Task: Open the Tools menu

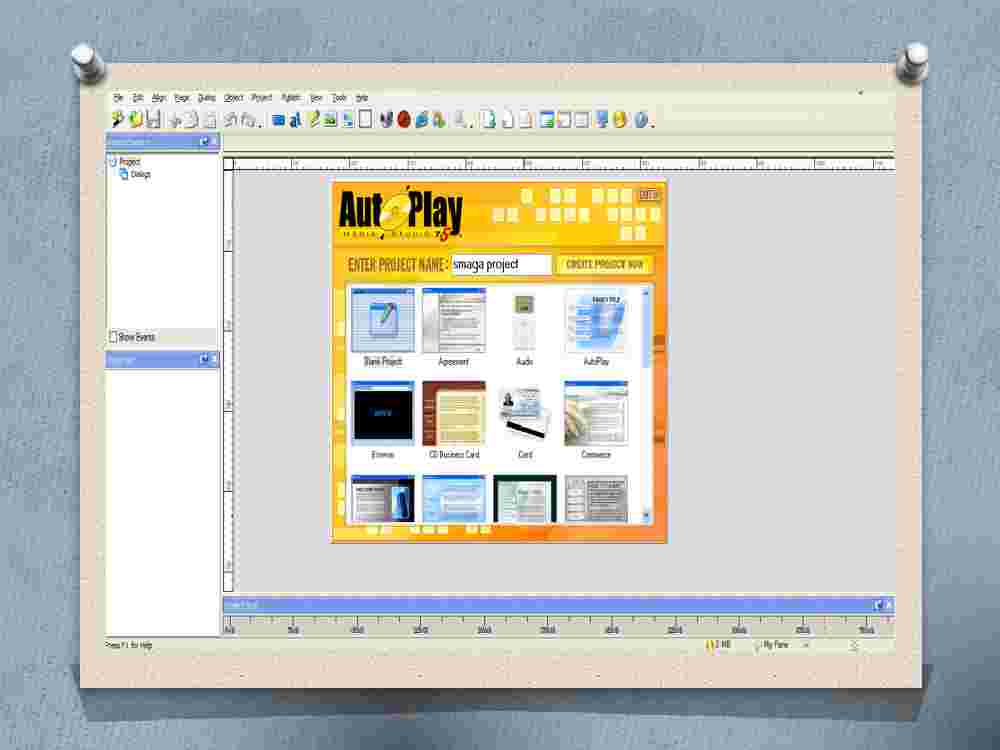Action: coord(339,98)
